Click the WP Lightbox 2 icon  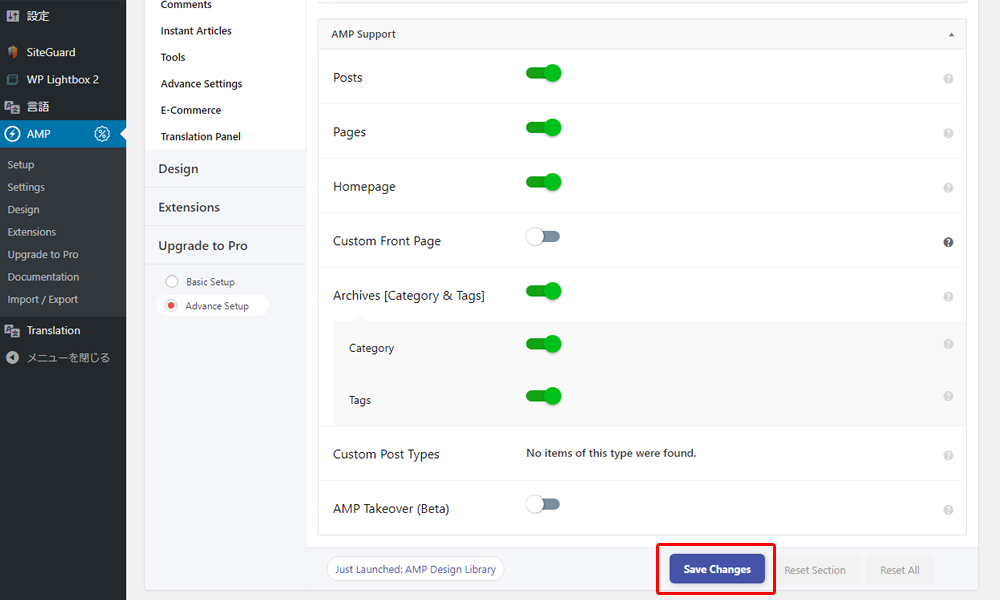12,80
